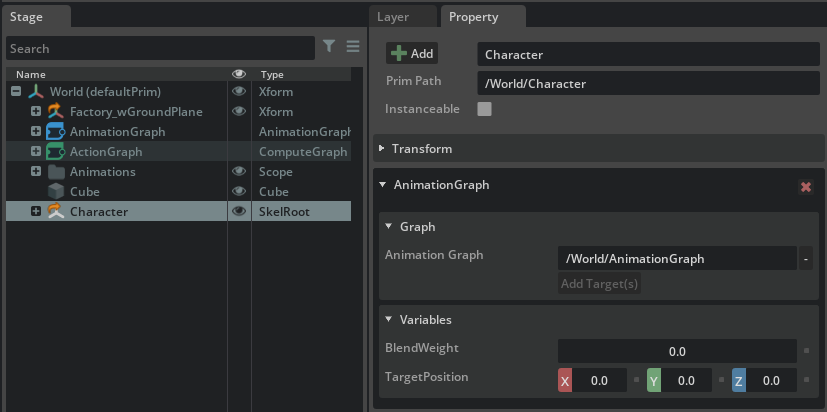Image resolution: width=827 pixels, height=412 pixels.
Task: Enable the Instanceable checkbox
Action: pyautogui.click(x=484, y=109)
